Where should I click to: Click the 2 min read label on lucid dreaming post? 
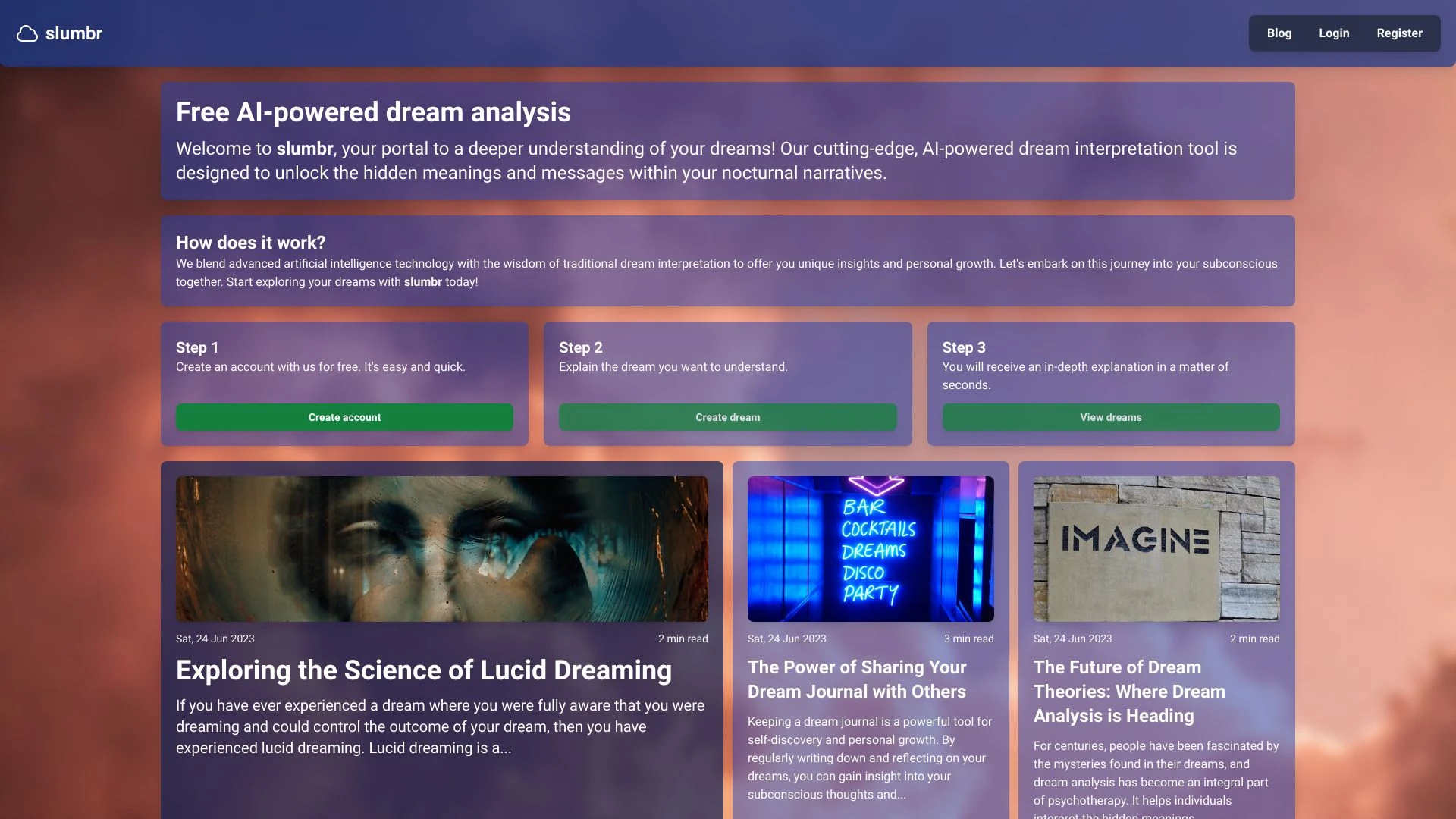(x=682, y=639)
